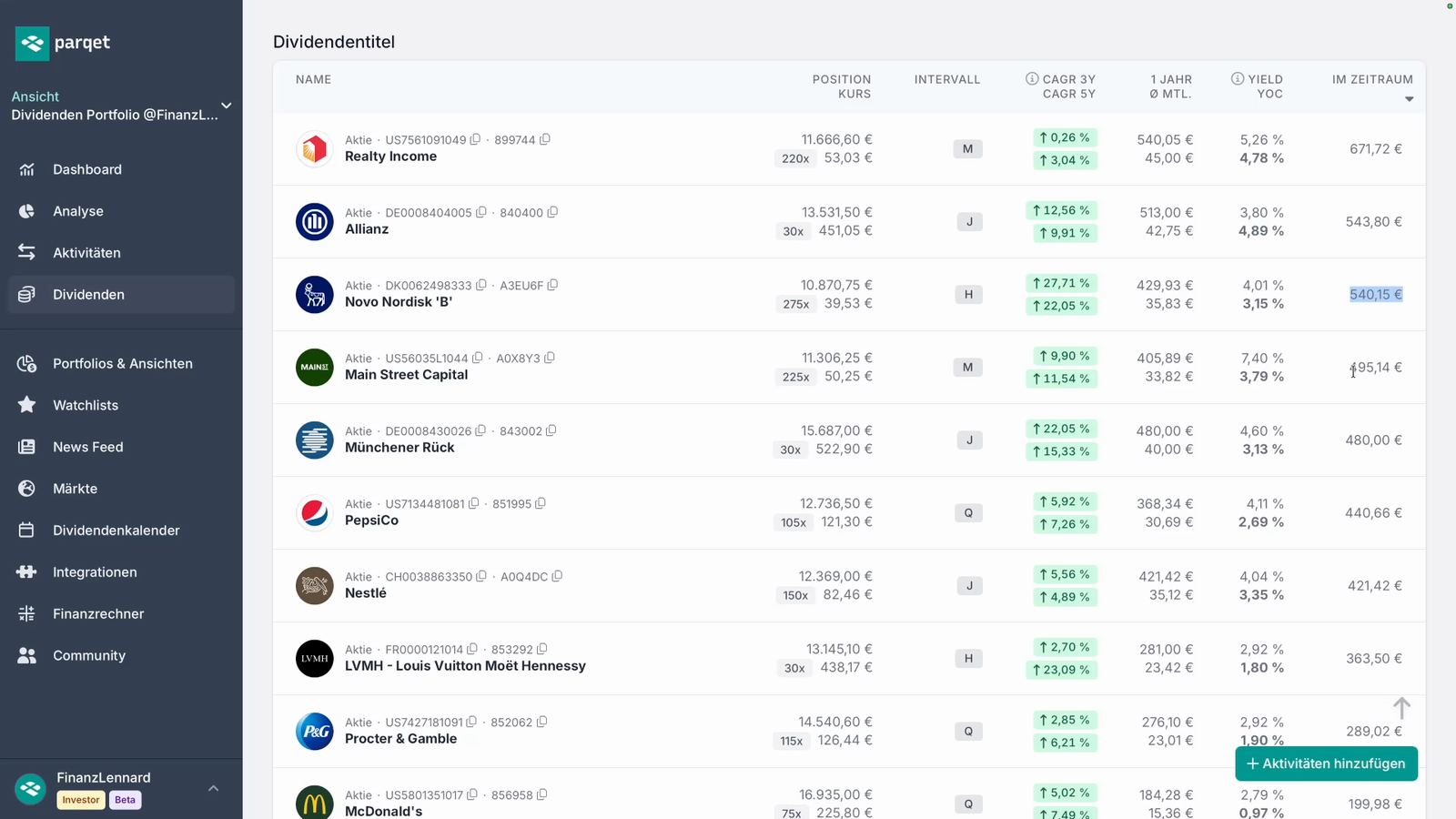Click LVMH 23,09 % CAGR 5Y badge
Image resolution: width=1456 pixels, height=819 pixels.
[x=1061, y=670]
